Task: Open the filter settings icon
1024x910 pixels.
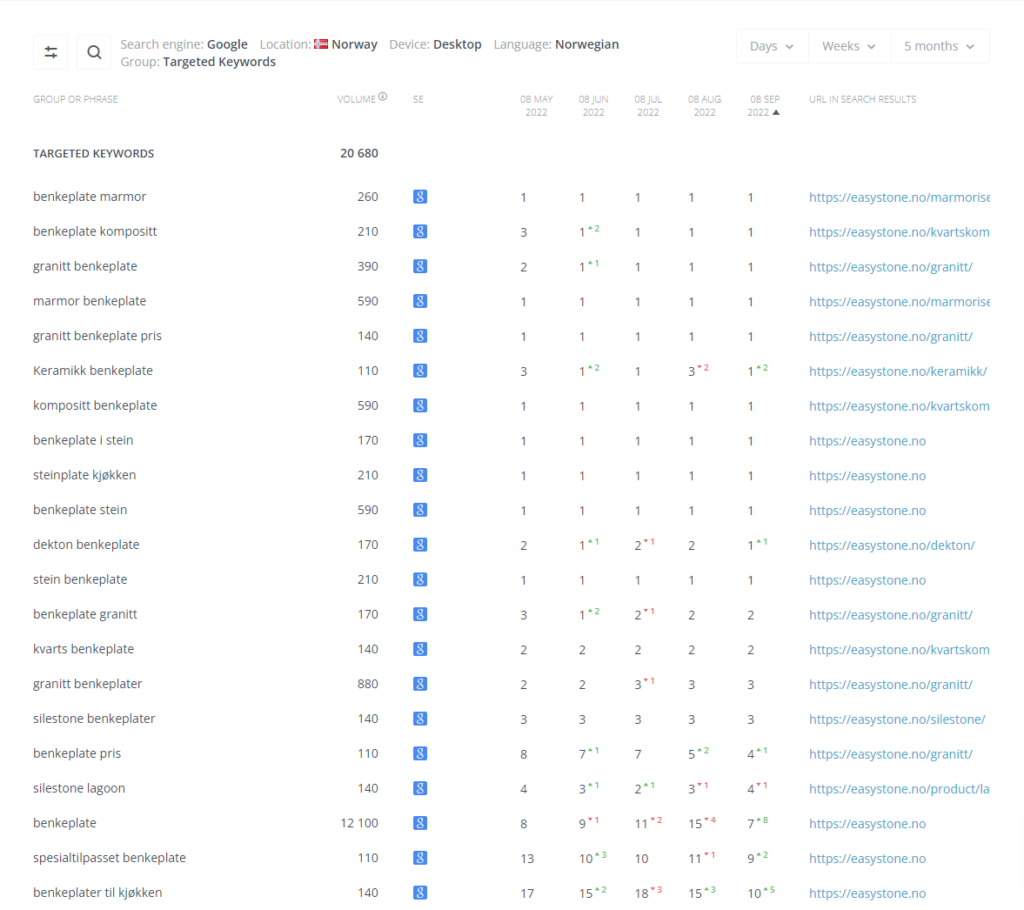Action: 51,52
